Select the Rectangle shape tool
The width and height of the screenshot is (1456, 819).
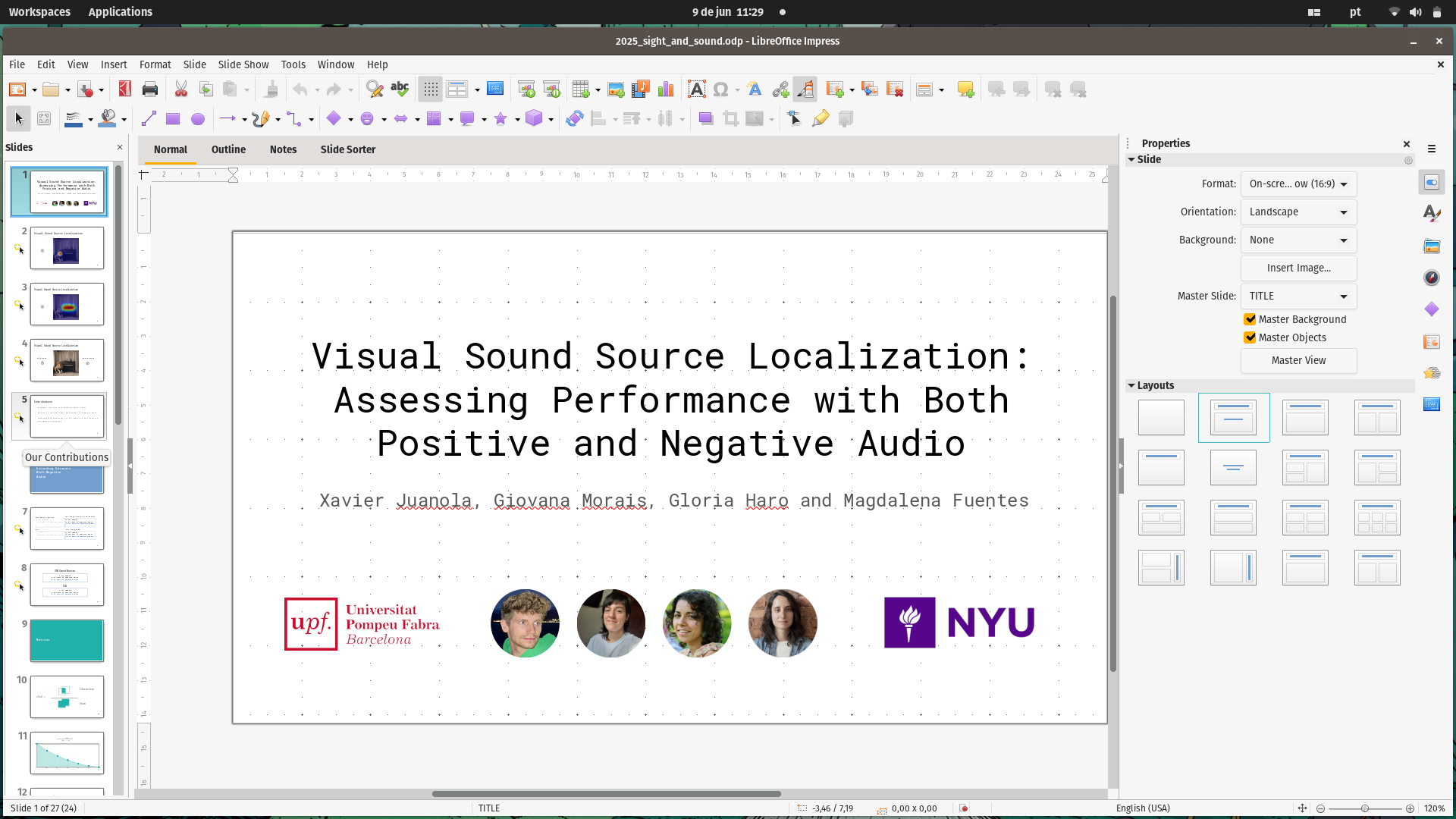pyautogui.click(x=173, y=119)
